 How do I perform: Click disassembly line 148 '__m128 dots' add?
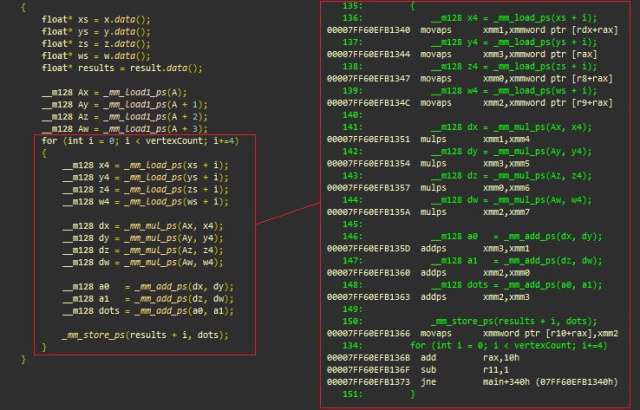click(472, 285)
